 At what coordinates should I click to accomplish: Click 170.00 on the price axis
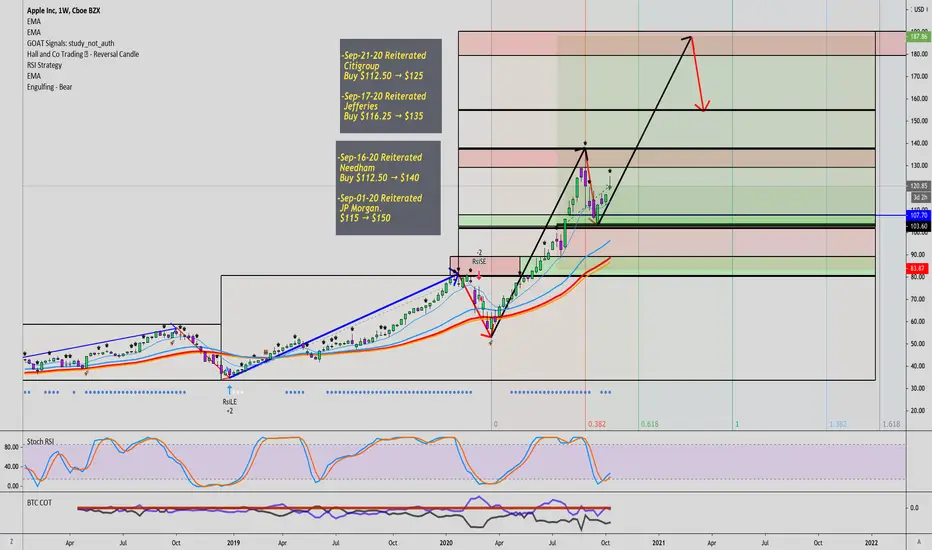919,77
